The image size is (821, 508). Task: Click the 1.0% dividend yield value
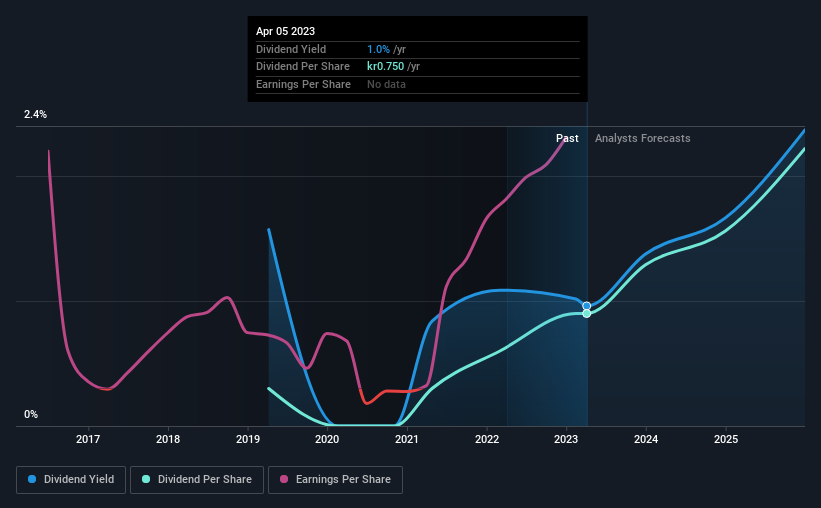[x=378, y=49]
